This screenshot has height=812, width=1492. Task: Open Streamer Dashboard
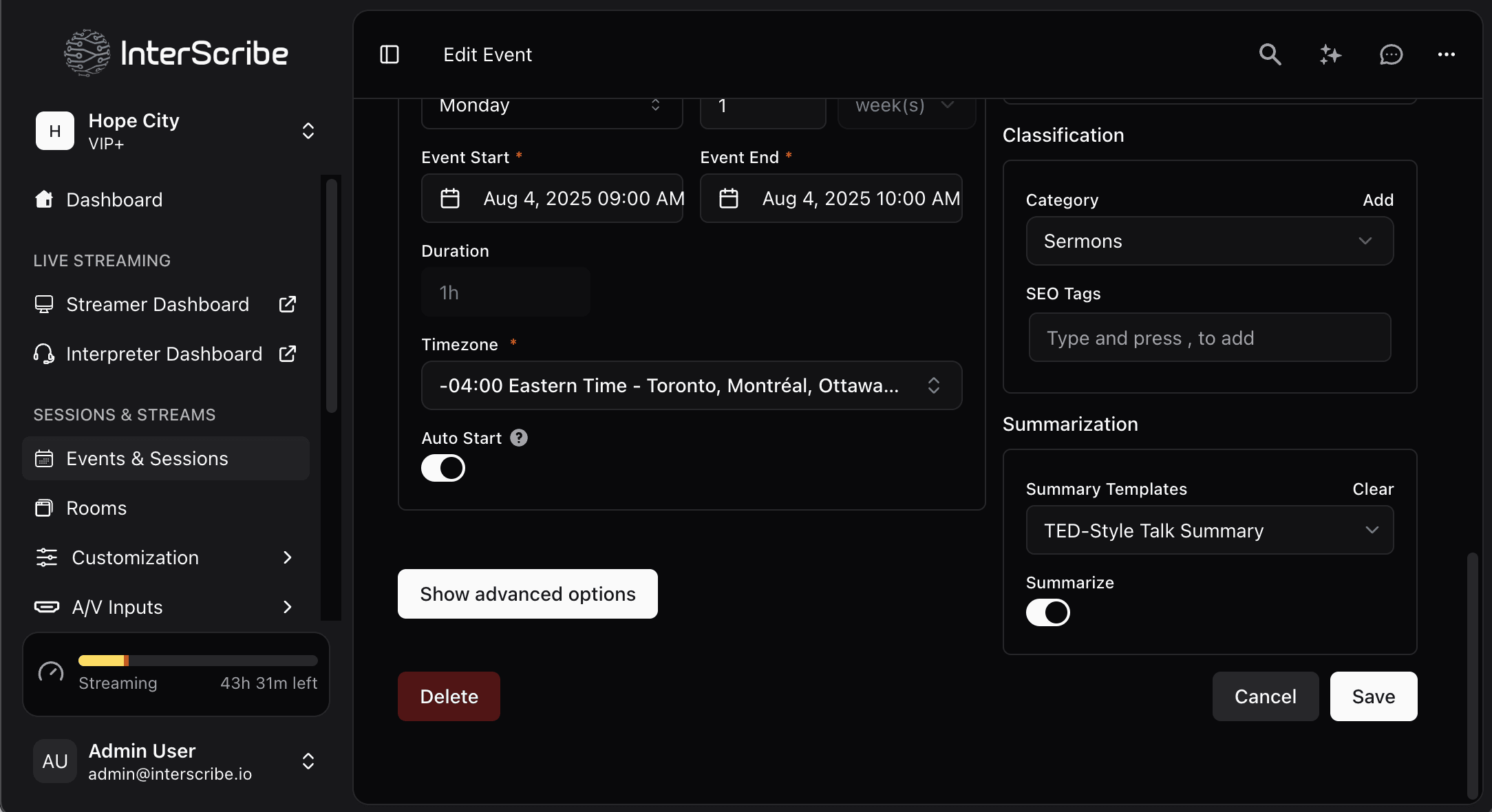[158, 304]
